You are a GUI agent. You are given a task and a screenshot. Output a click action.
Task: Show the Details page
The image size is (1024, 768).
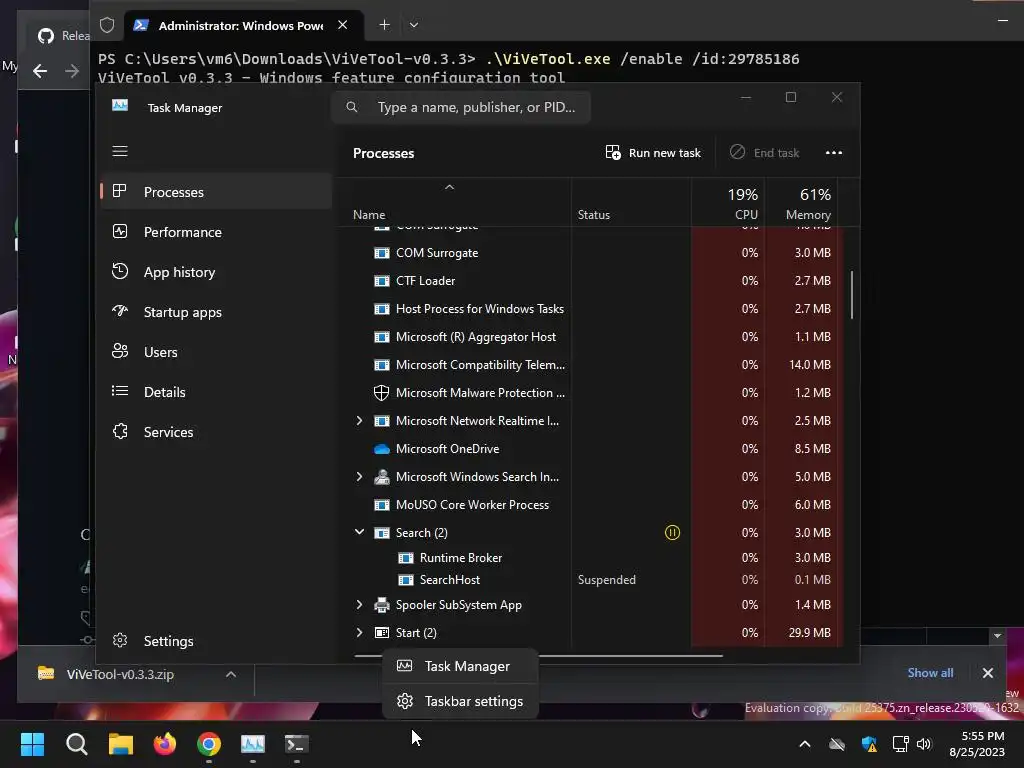pos(216,392)
